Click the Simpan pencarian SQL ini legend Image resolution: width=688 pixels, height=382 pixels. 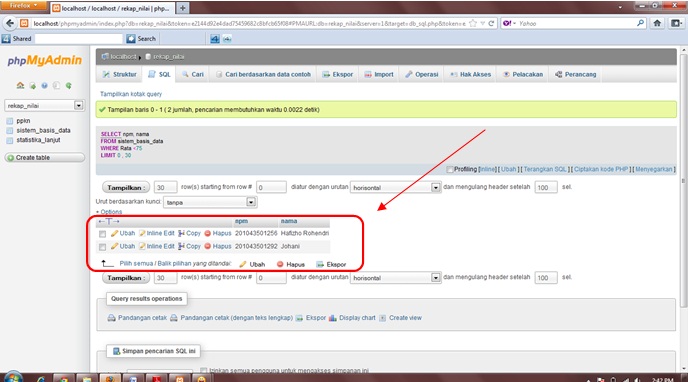click(154, 351)
